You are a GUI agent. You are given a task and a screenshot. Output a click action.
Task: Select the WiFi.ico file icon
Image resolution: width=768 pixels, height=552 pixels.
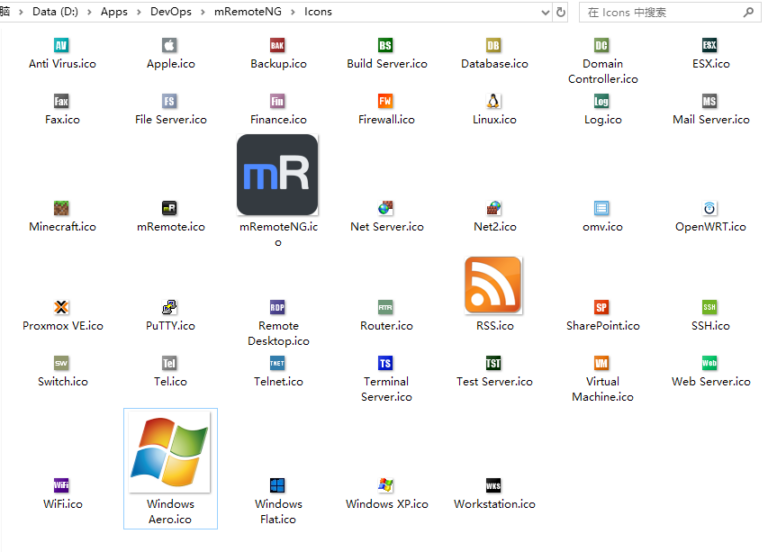click(62, 486)
